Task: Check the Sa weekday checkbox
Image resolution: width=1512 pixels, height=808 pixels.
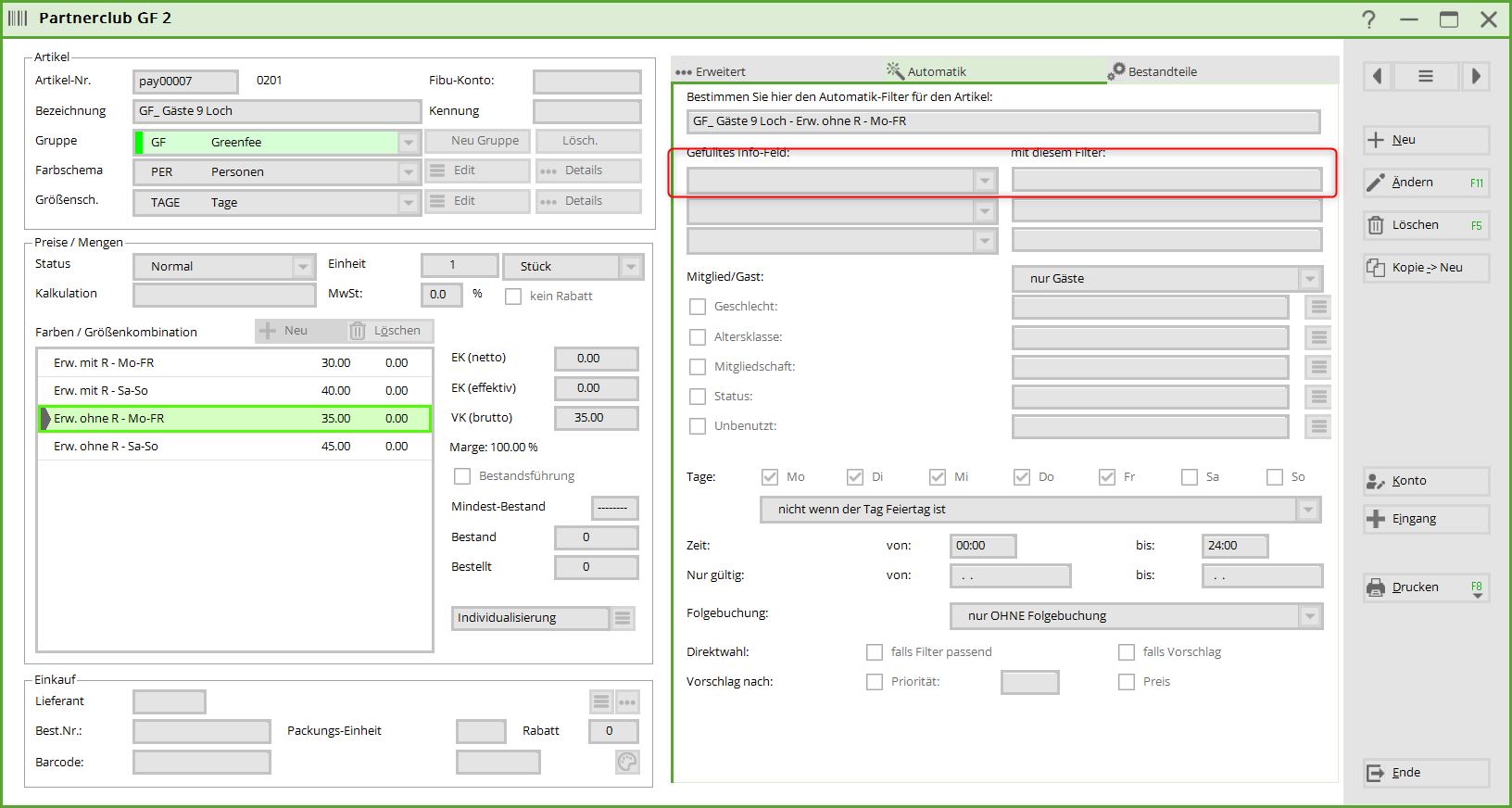Action: (x=1190, y=477)
